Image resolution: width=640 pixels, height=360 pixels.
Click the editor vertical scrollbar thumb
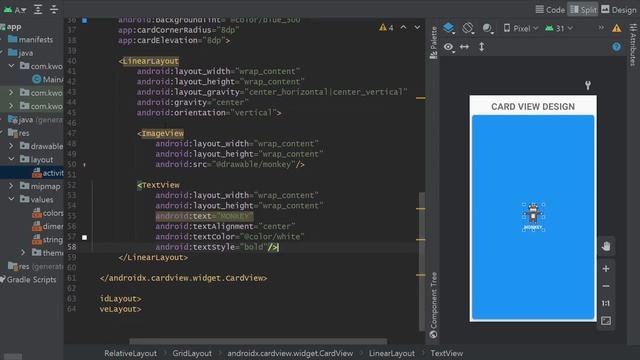[422, 261]
